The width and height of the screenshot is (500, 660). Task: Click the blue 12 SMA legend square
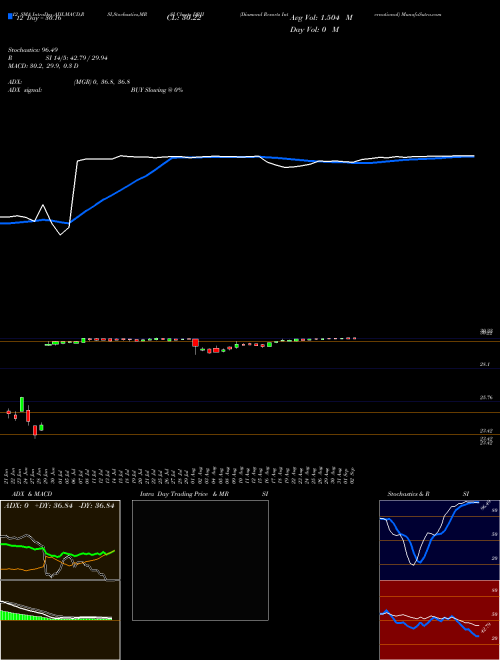pyautogui.click(x=10, y=16)
